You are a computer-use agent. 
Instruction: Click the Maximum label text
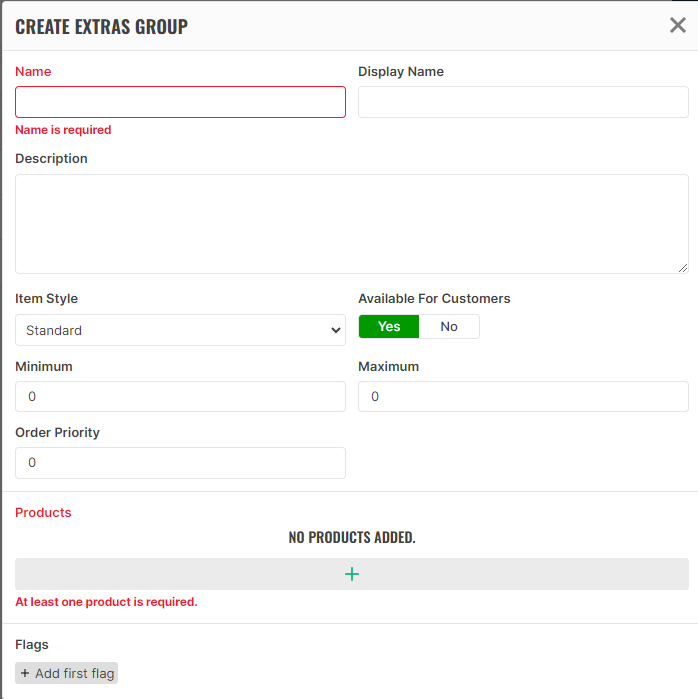click(x=388, y=367)
